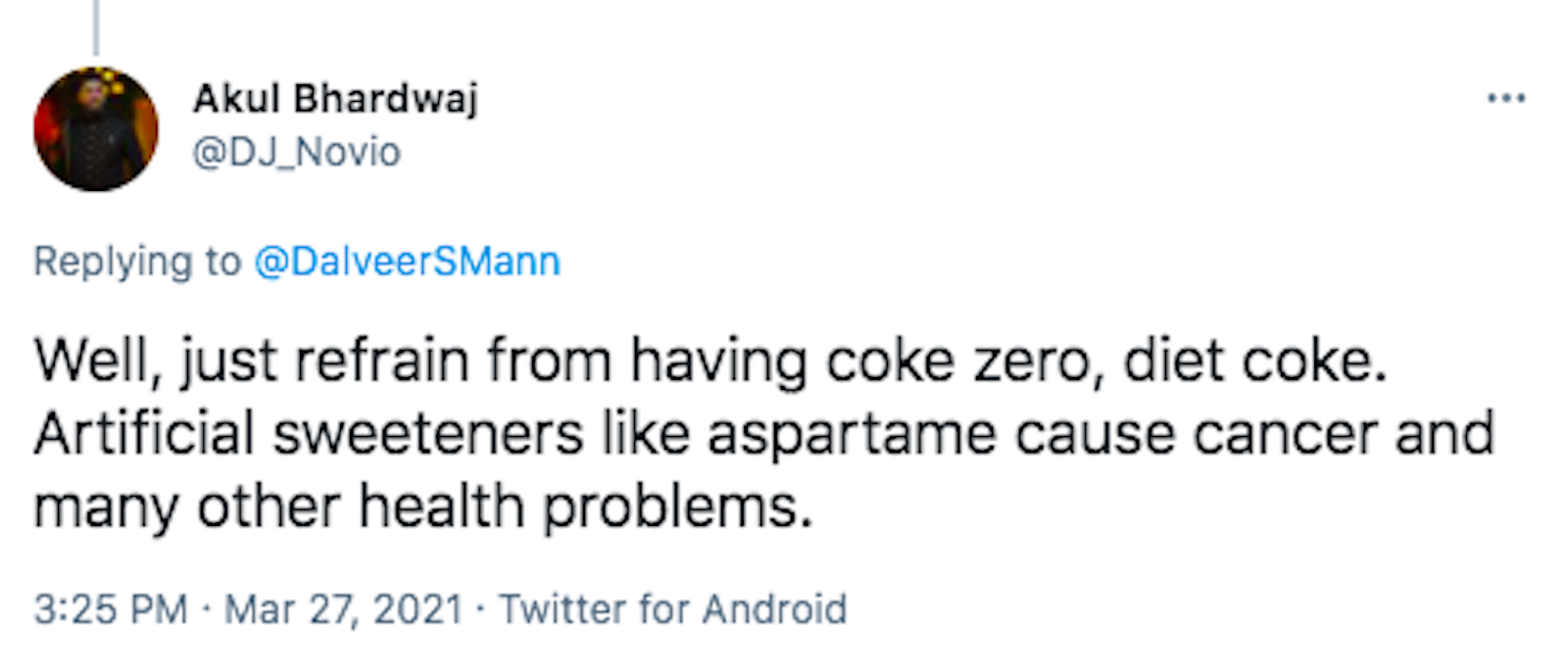1568x670 pixels.
Task: Click the words "diet coke." in tweet
Action: click(x=1255, y=360)
